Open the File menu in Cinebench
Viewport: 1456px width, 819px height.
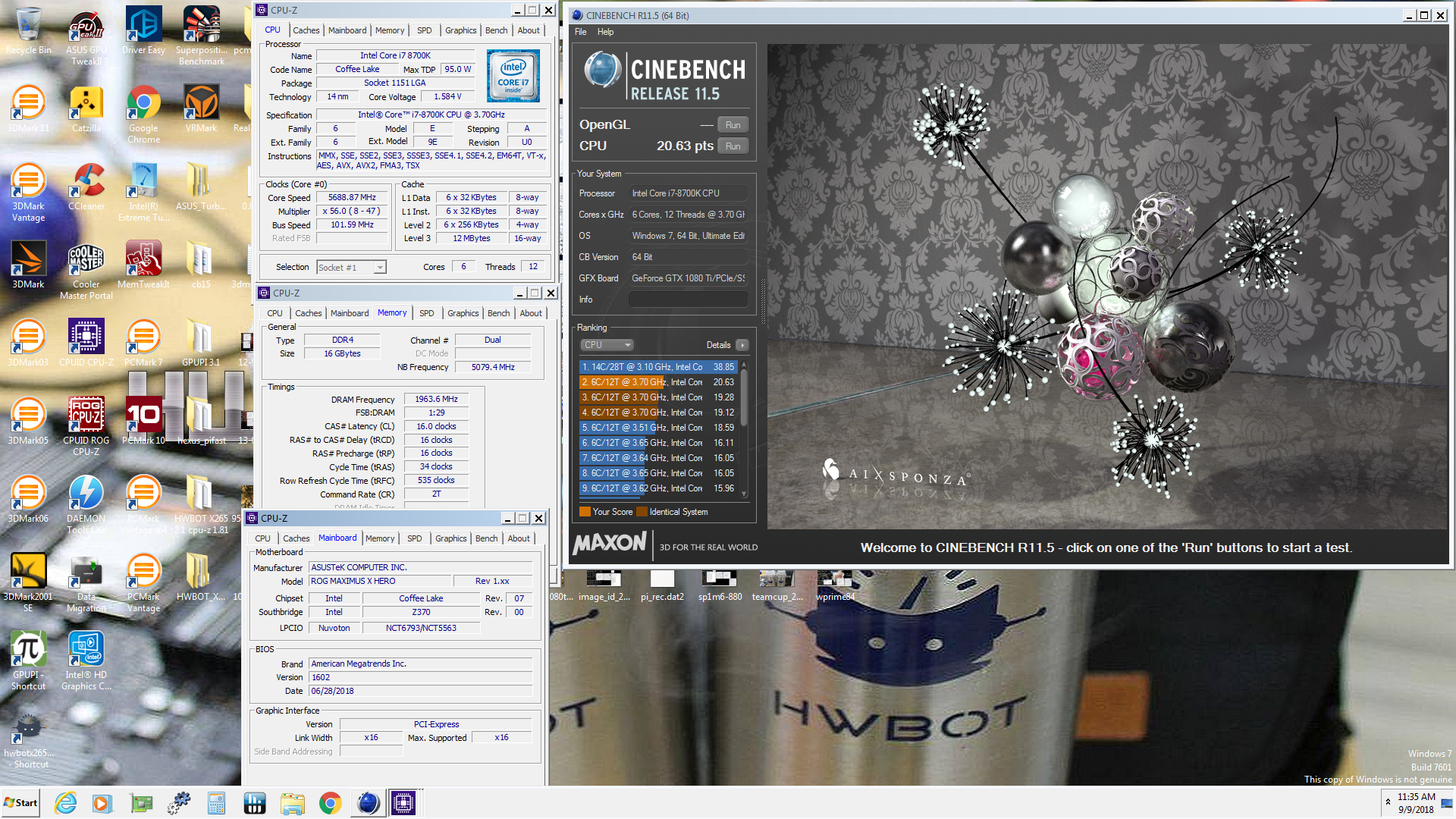[x=581, y=32]
